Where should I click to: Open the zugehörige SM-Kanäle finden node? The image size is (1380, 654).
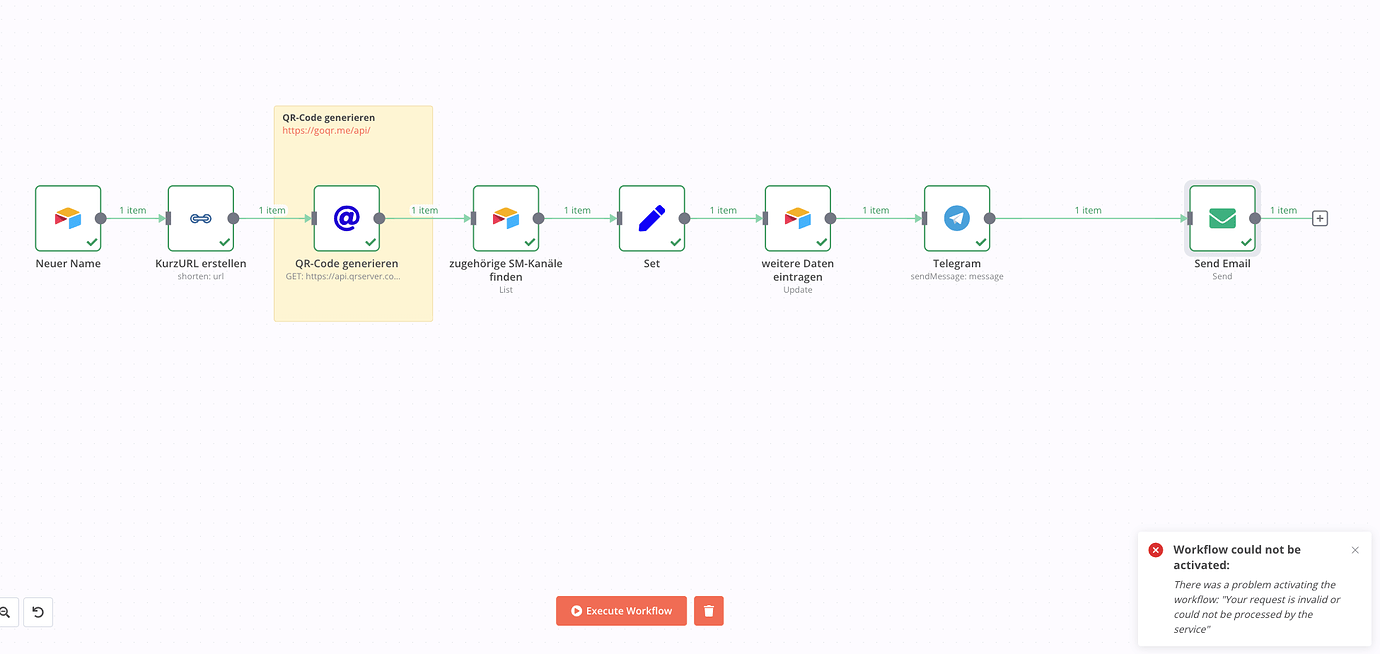[506, 218]
